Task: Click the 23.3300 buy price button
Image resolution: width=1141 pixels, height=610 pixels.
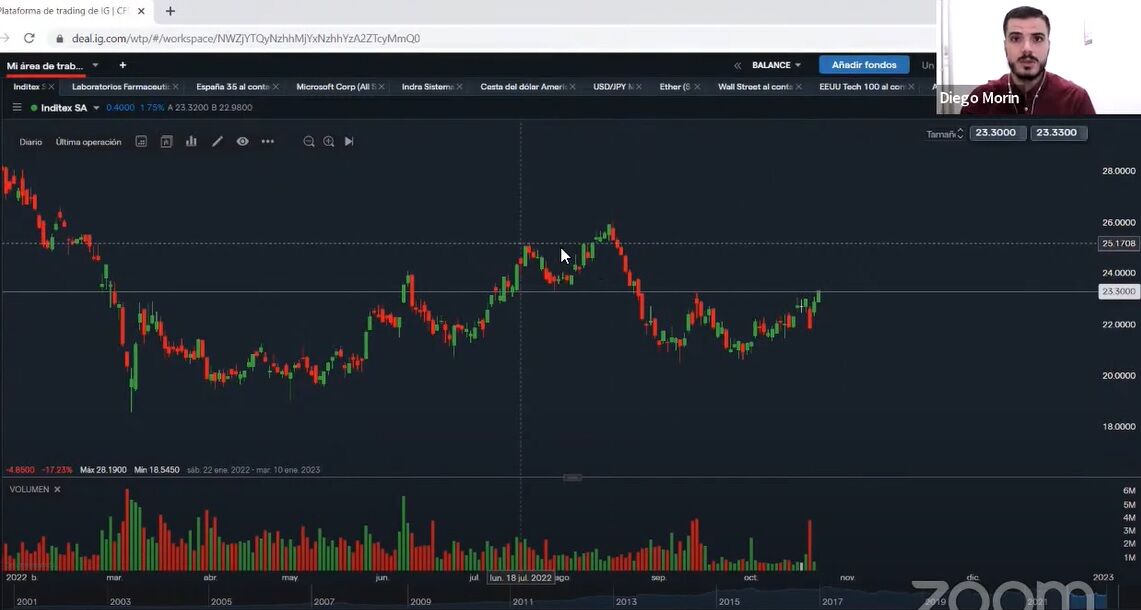Action: (1059, 132)
